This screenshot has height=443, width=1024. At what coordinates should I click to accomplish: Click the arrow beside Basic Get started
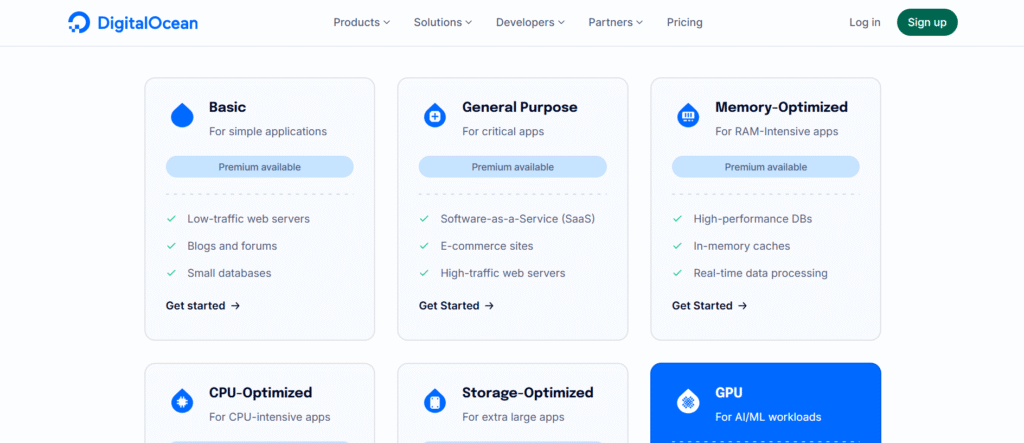click(x=236, y=306)
